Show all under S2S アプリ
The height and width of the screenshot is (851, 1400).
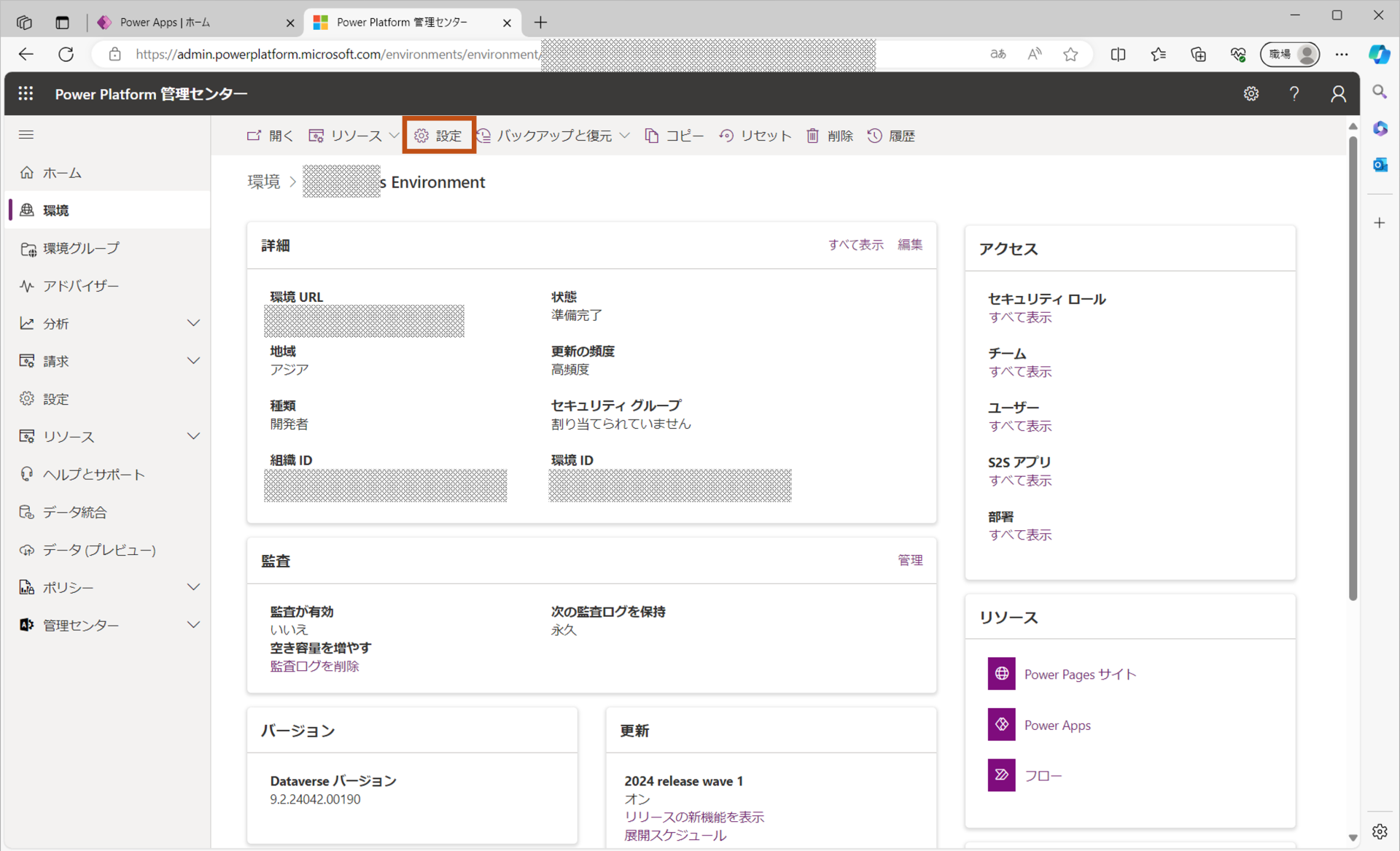[1020, 481]
